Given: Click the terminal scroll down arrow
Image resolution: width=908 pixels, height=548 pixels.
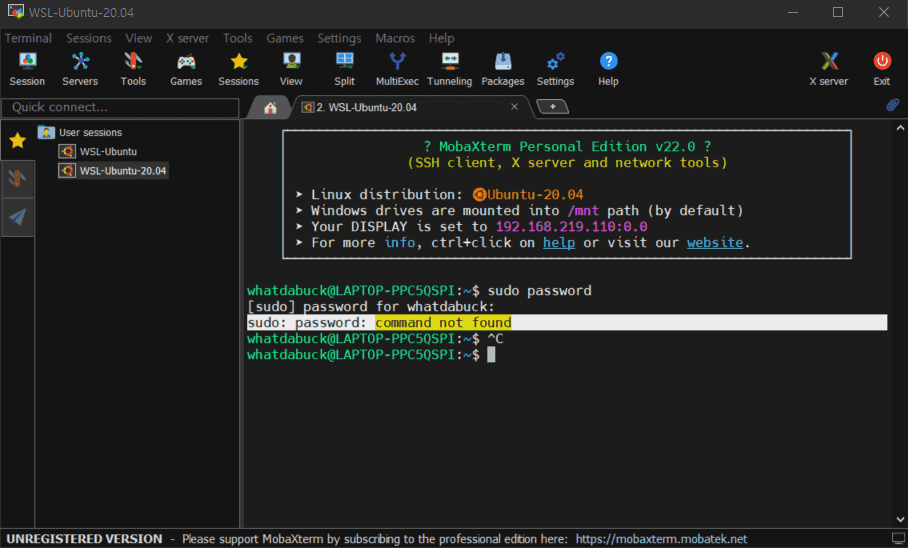Looking at the screenshot, I should tap(900, 520).
